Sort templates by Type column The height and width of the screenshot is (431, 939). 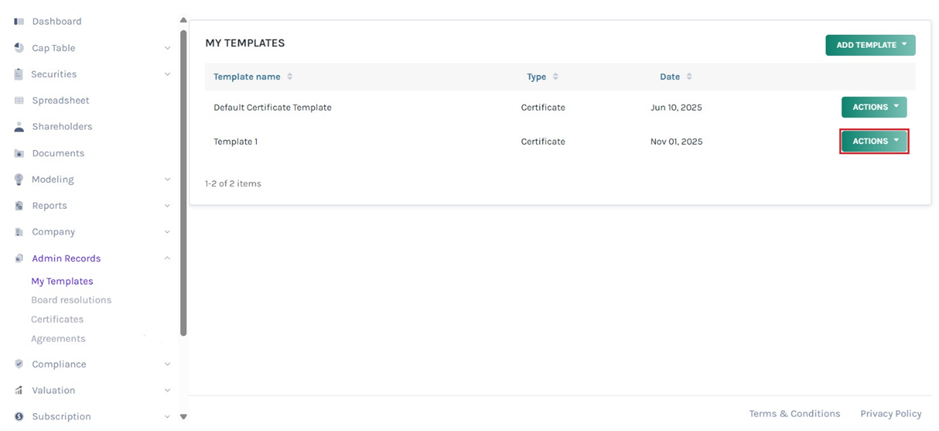click(555, 77)
